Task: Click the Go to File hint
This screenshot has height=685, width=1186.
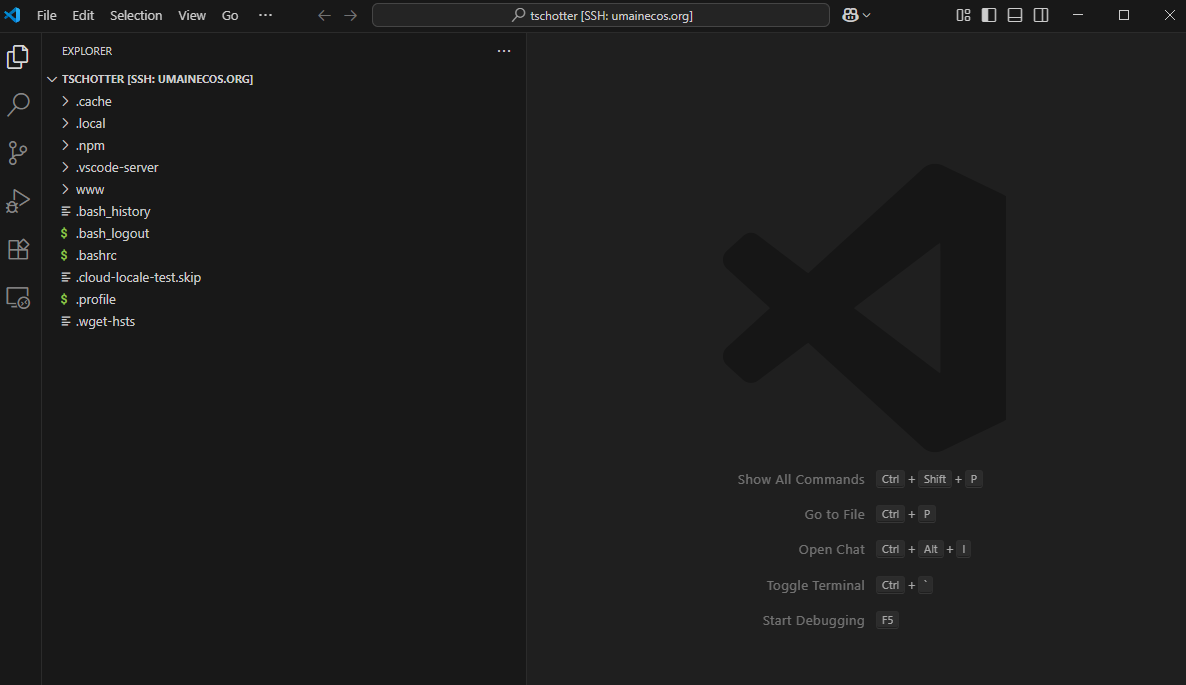Action: click(x=834, y=514)
